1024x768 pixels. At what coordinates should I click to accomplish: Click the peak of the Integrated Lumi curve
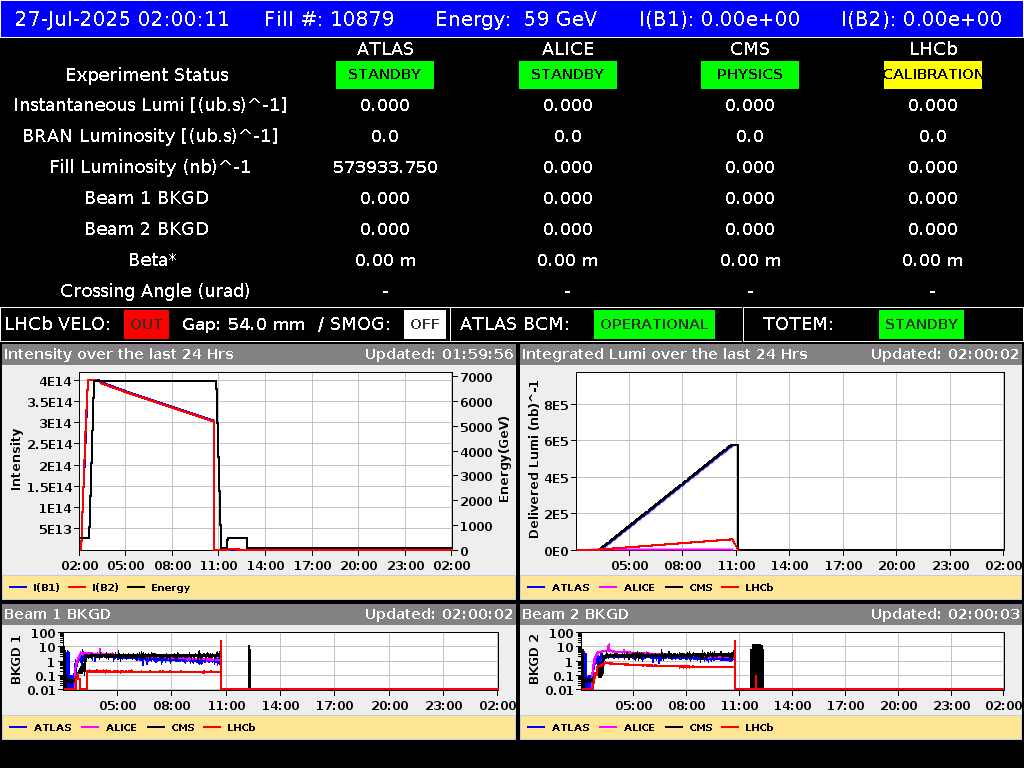point(734,445)
